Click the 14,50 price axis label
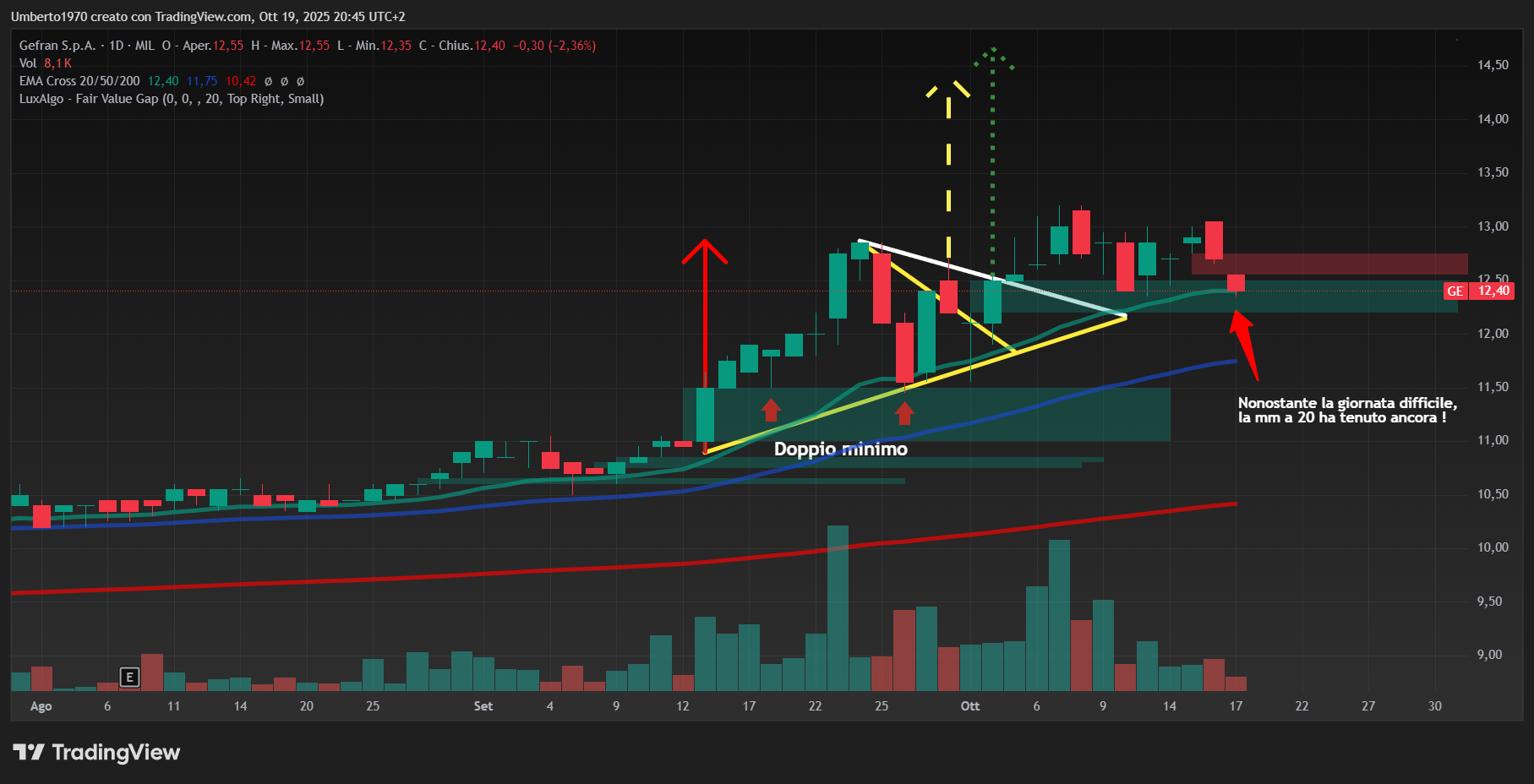Viewport: 1534px width, 784px height. (1493, 65)
